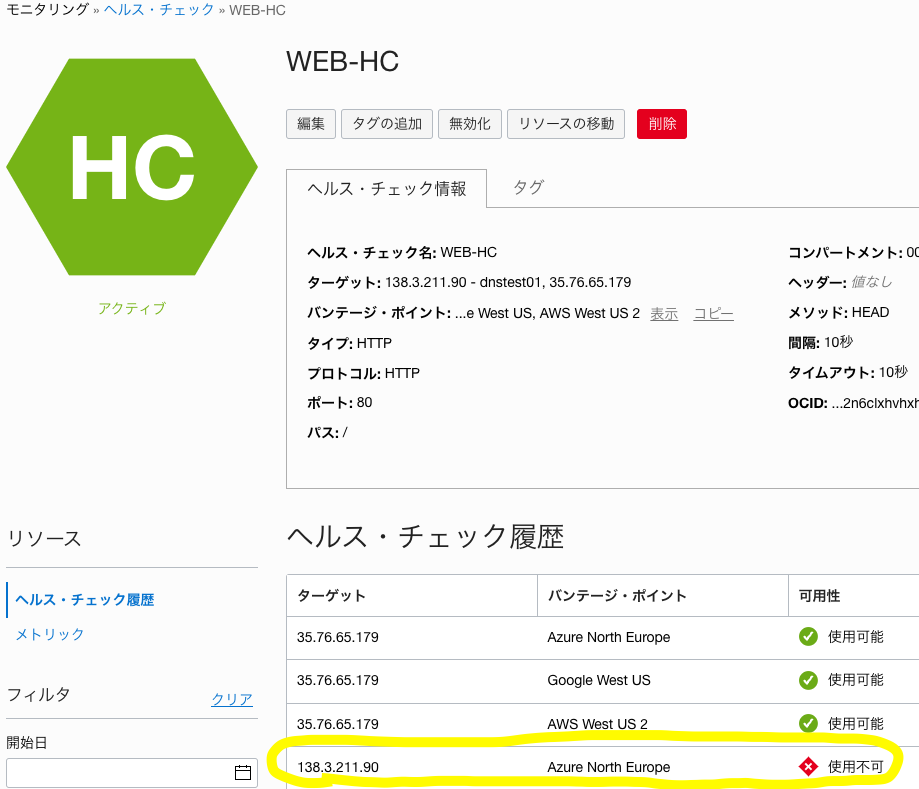
Task: Select target 35.76.65.179 in the Google West US row
Action: (x=338, y=681)
